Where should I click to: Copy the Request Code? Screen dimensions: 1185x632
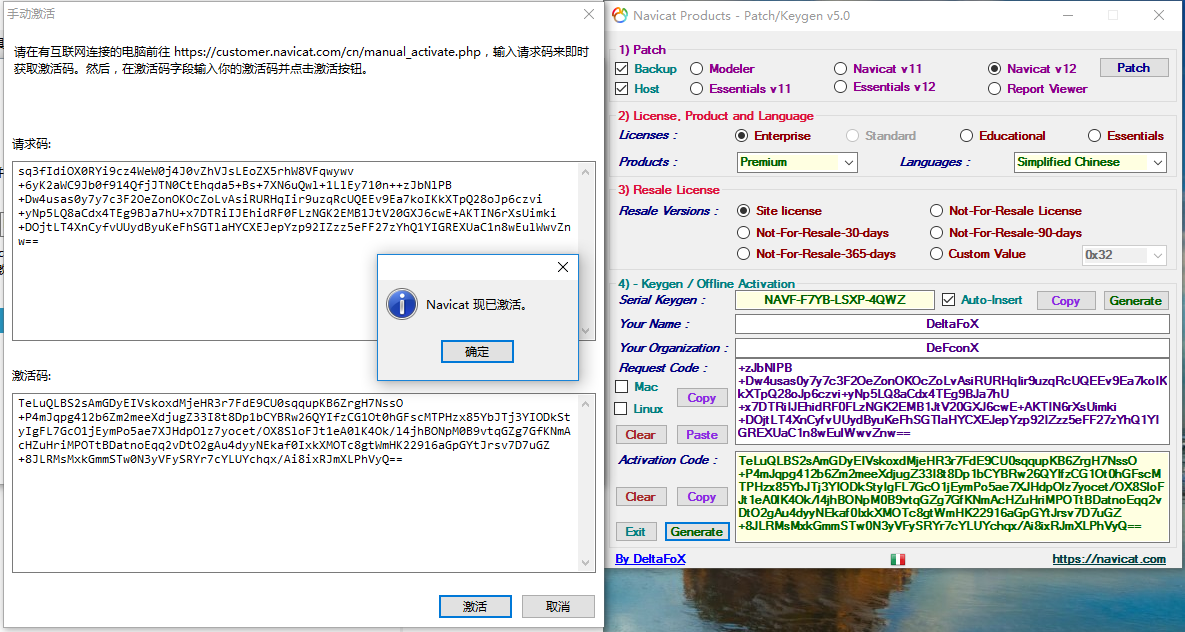[701, 398]
